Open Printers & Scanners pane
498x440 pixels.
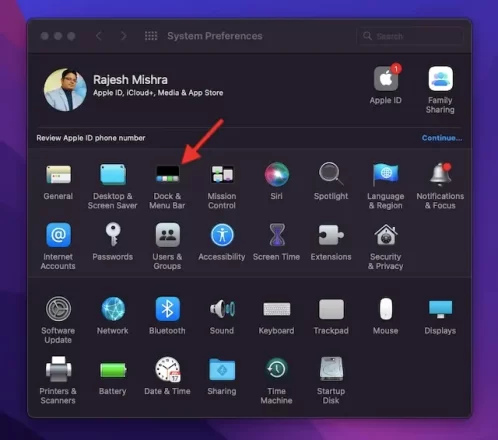(58, 369)
